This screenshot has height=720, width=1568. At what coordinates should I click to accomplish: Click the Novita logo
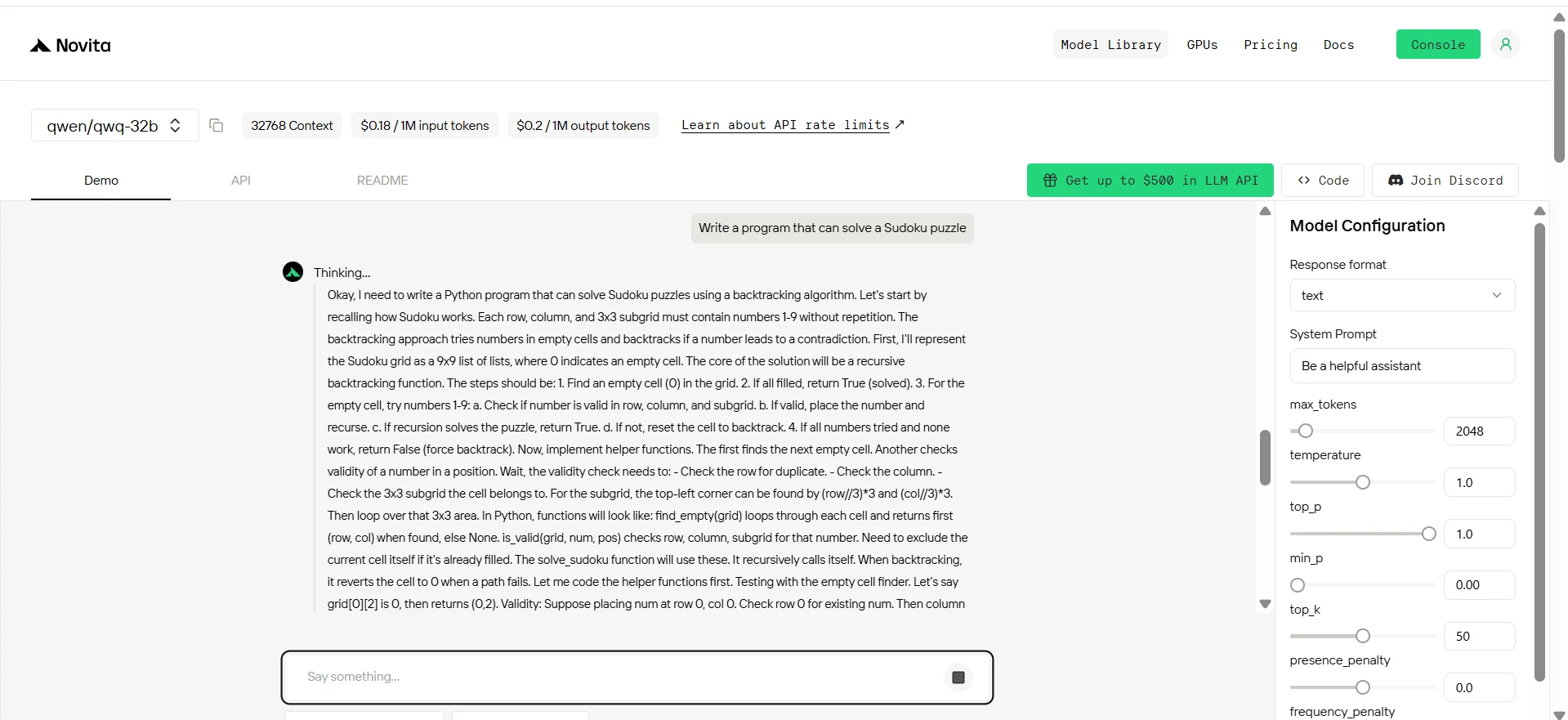coord(70,46)
